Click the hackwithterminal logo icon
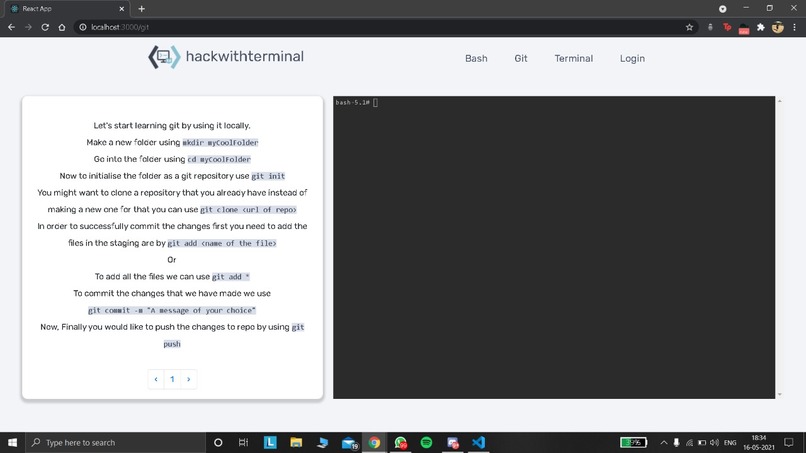The width and height of the screenshot is (806, 453). pos(164,57)
